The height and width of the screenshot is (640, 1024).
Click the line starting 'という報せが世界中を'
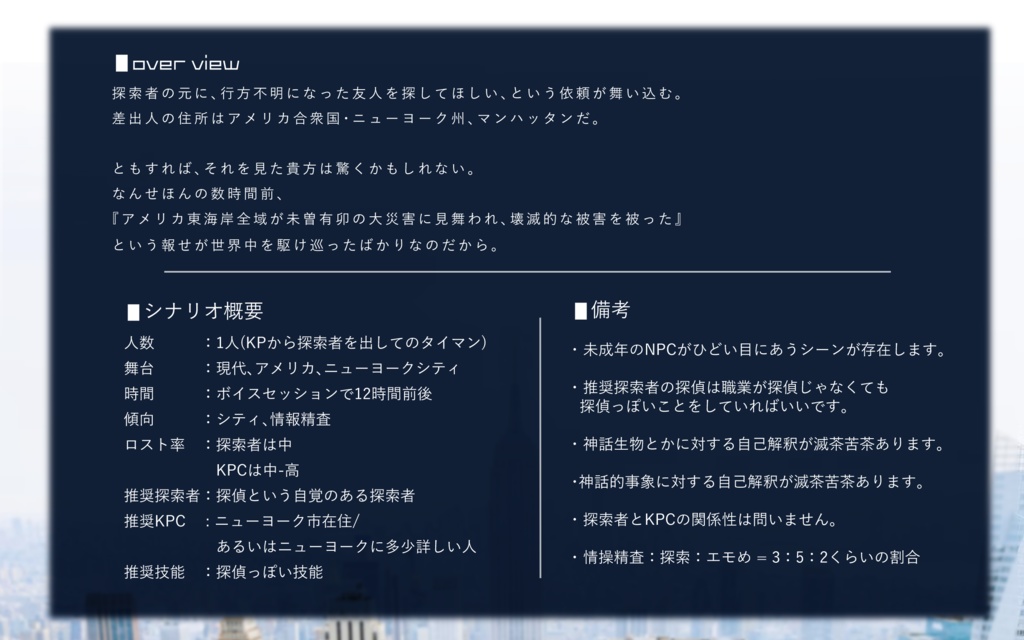[x=306, y=246]
